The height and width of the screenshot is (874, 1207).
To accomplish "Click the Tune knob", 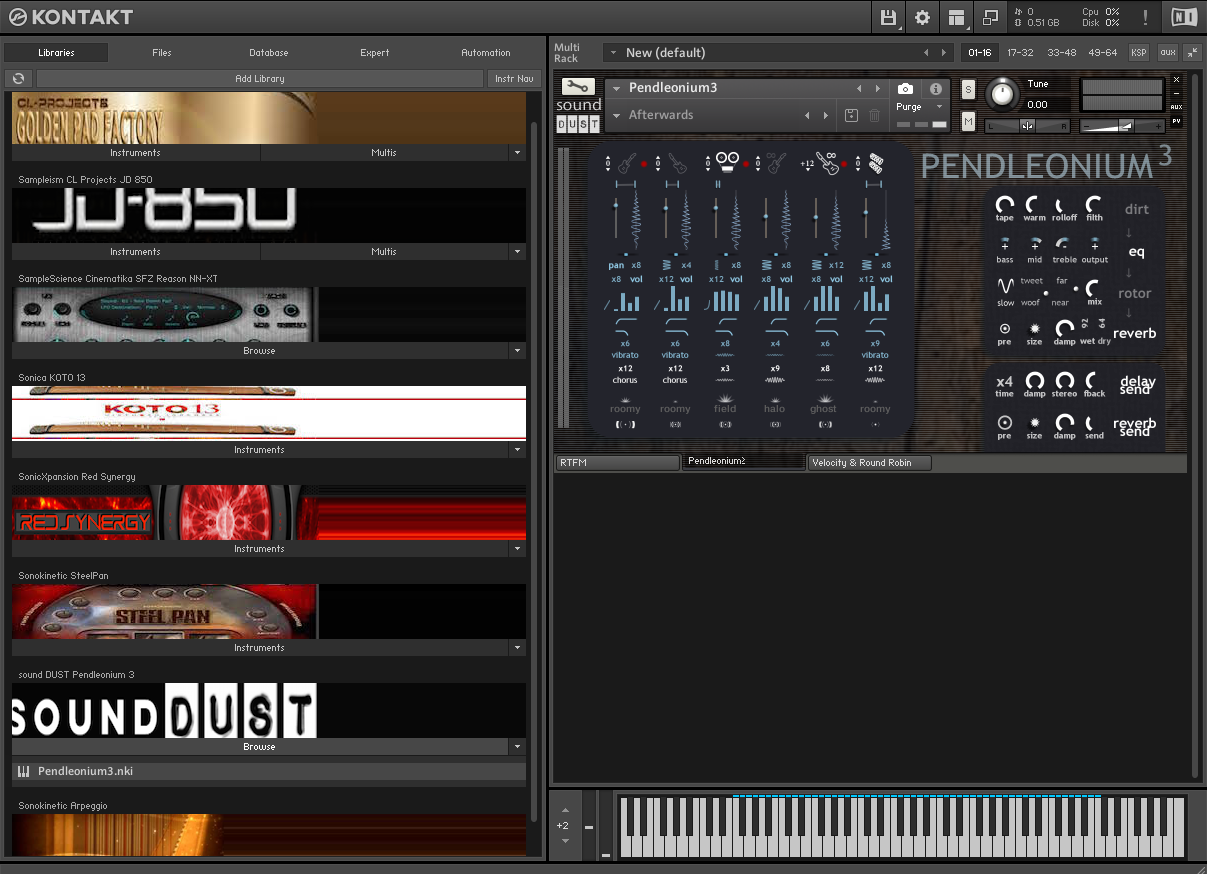I will click(1000, 95).
